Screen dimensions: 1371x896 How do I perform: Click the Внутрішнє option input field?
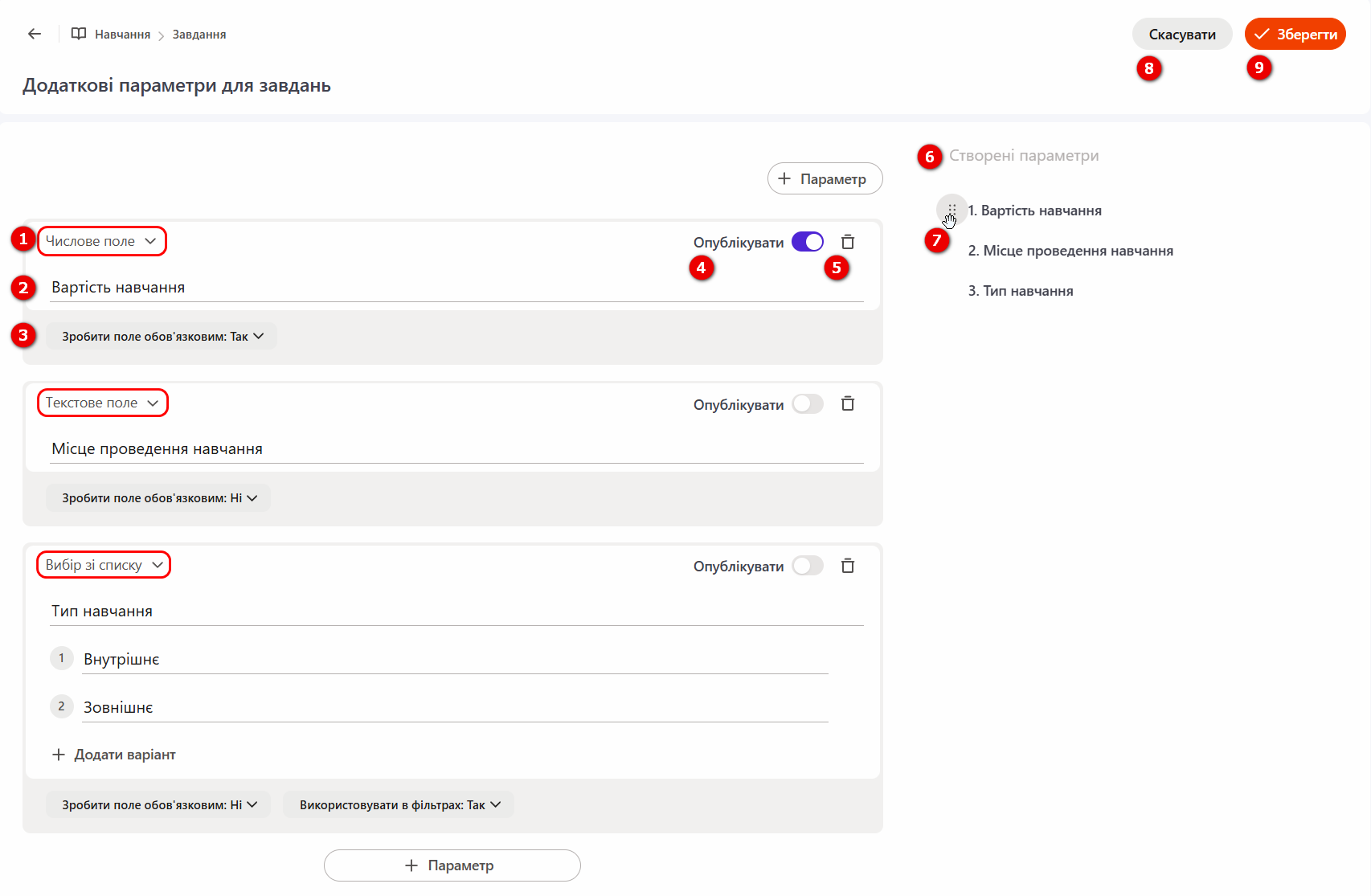(454, 660)
